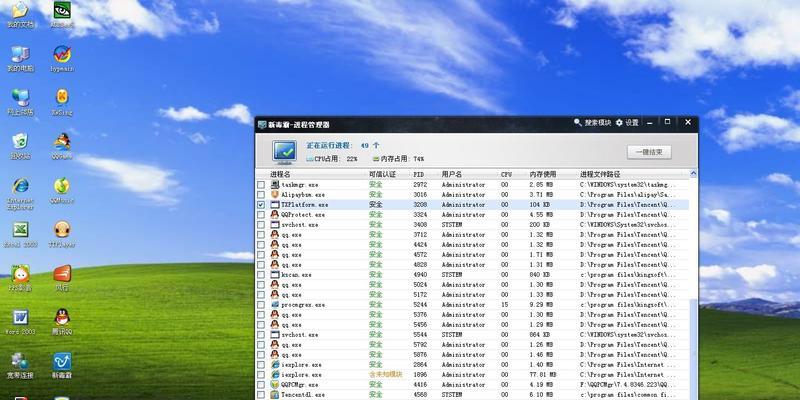Click the 840 KB memory value

click(539, 274)
